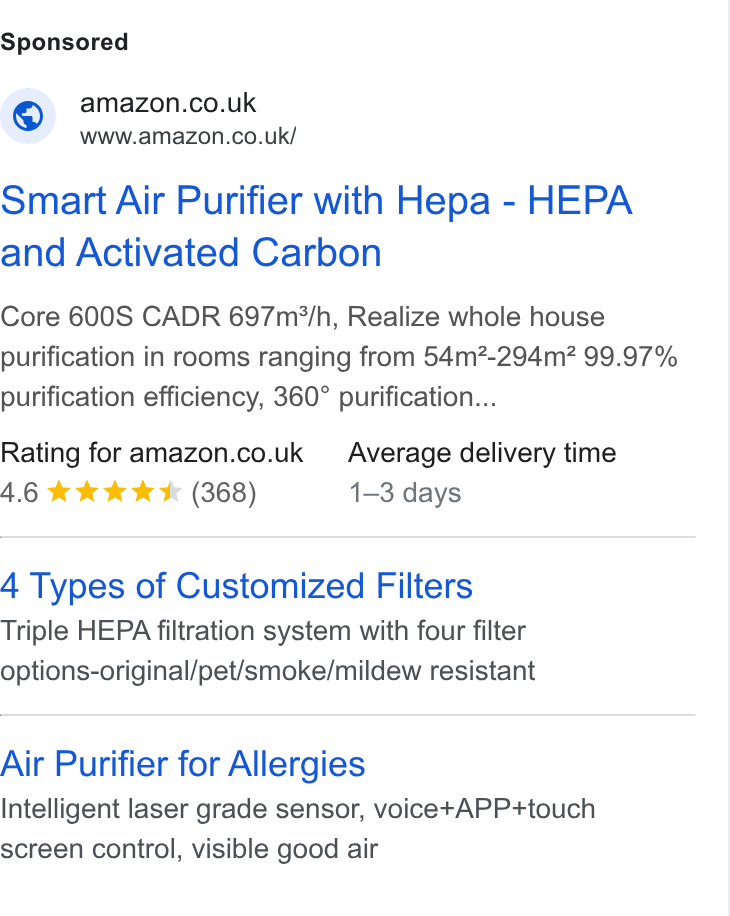This screenshot has width=730, height=916.
Task: Click the Core 600S CADR description text
Action: [x=339, y=357]
